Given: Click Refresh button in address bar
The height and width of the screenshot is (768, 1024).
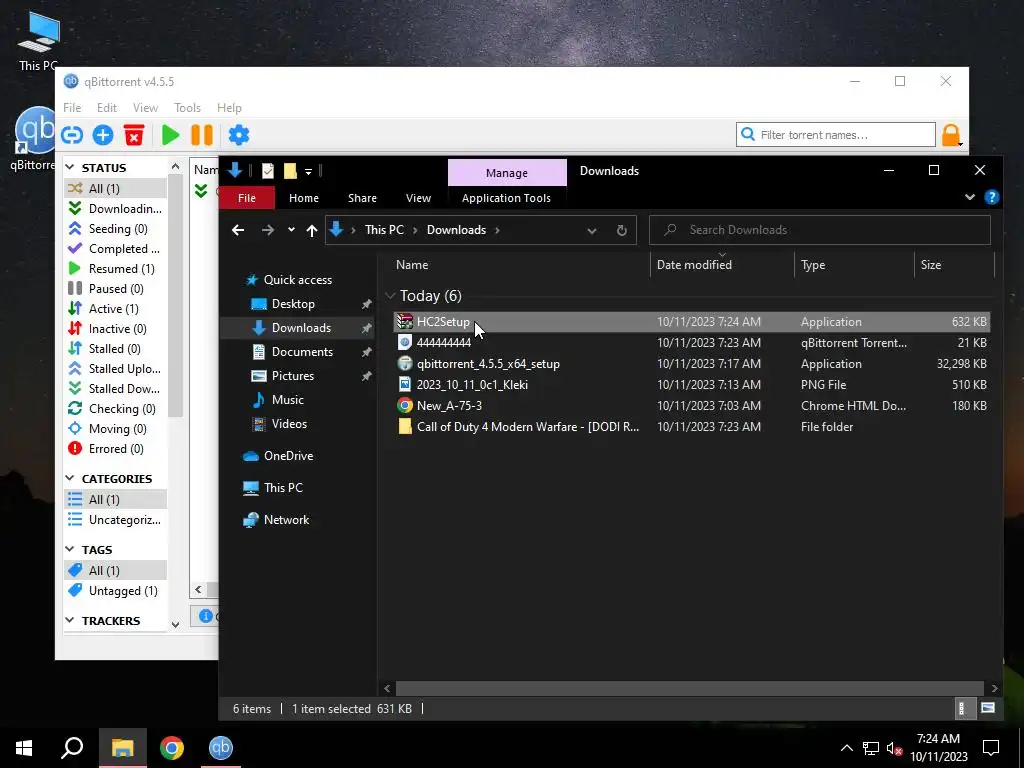Looking at the screenshot, I should (x=622, y=231).
